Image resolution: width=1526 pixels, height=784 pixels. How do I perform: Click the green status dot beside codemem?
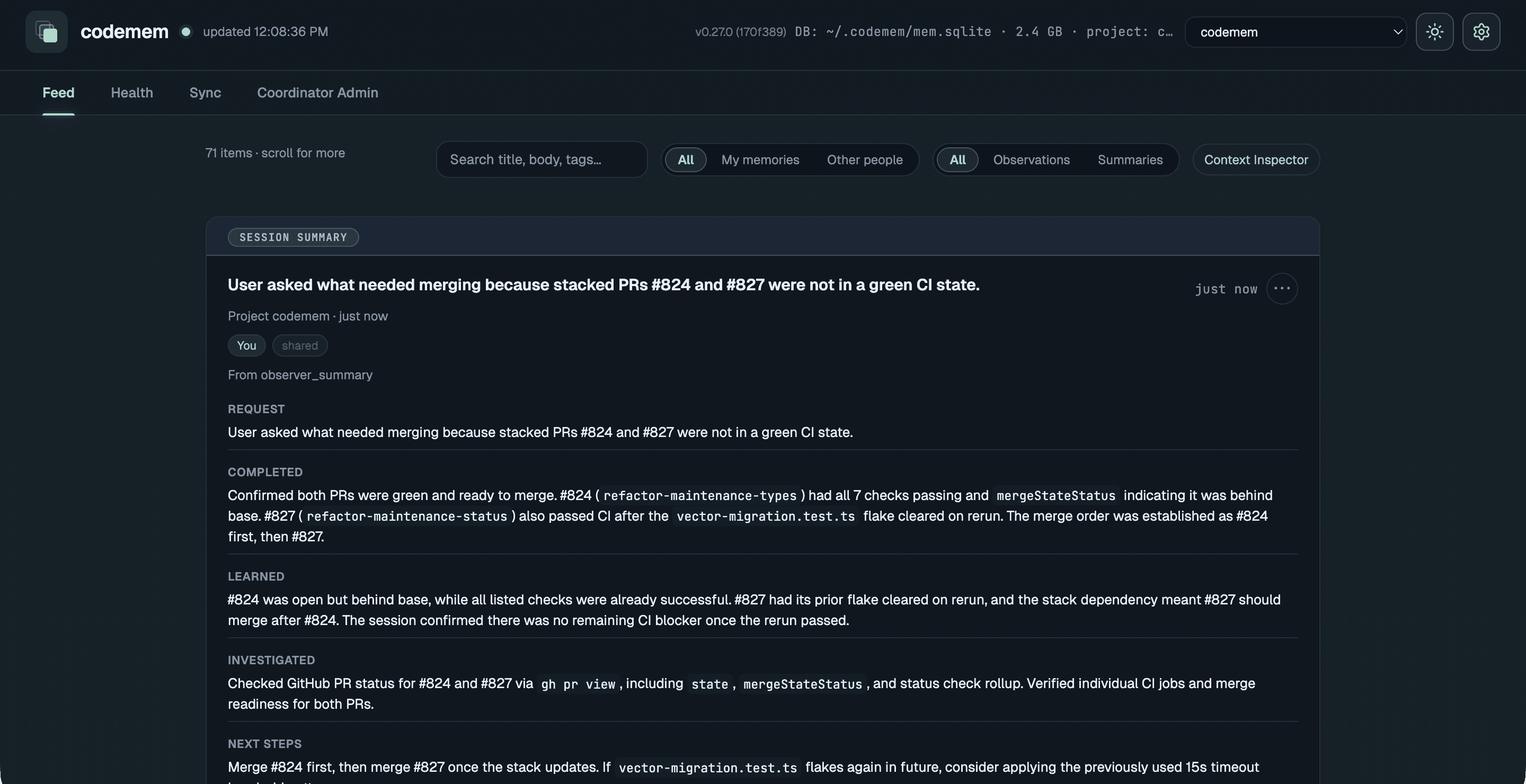click(186, 31)
